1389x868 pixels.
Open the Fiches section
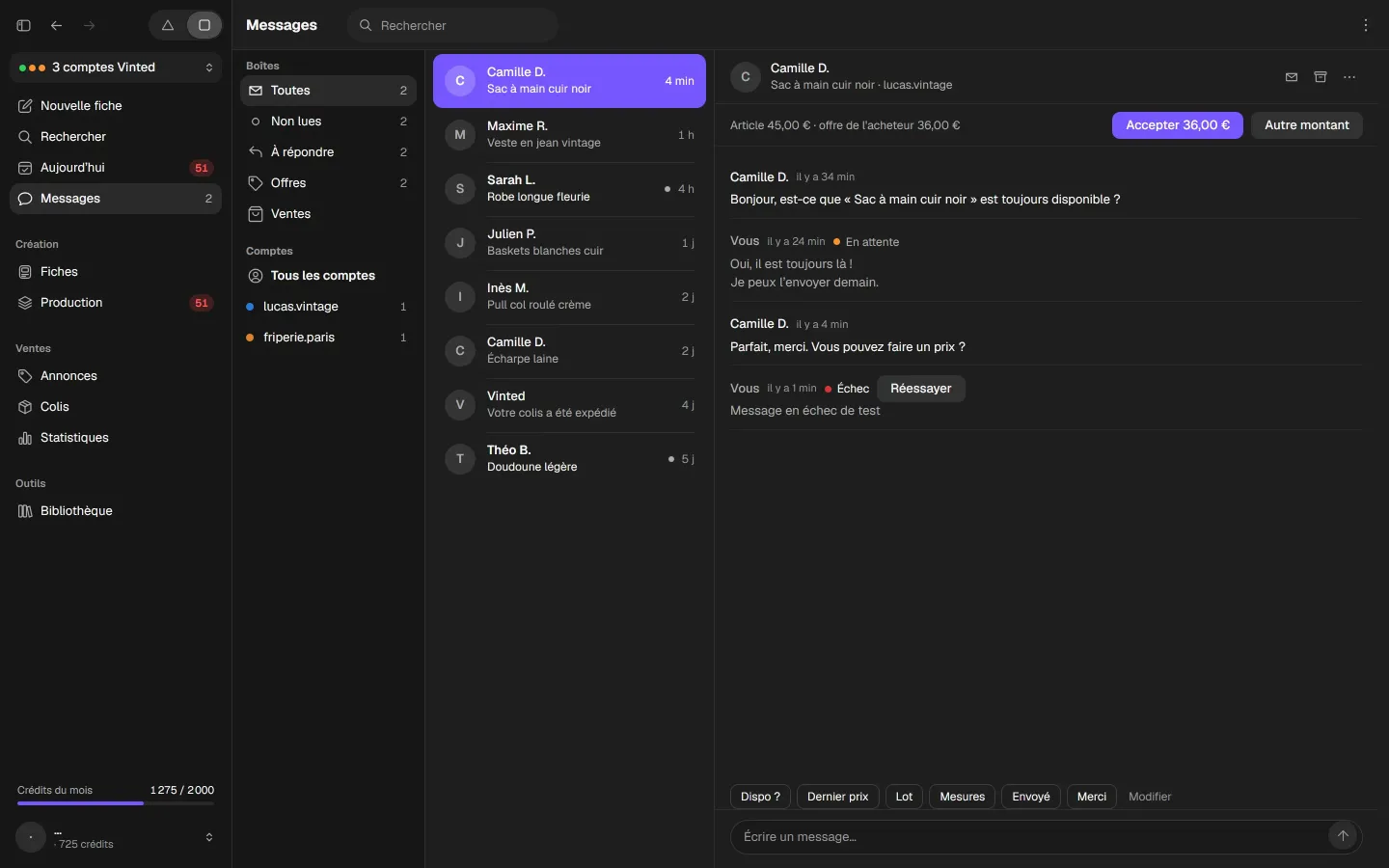[x=116, y=272]
